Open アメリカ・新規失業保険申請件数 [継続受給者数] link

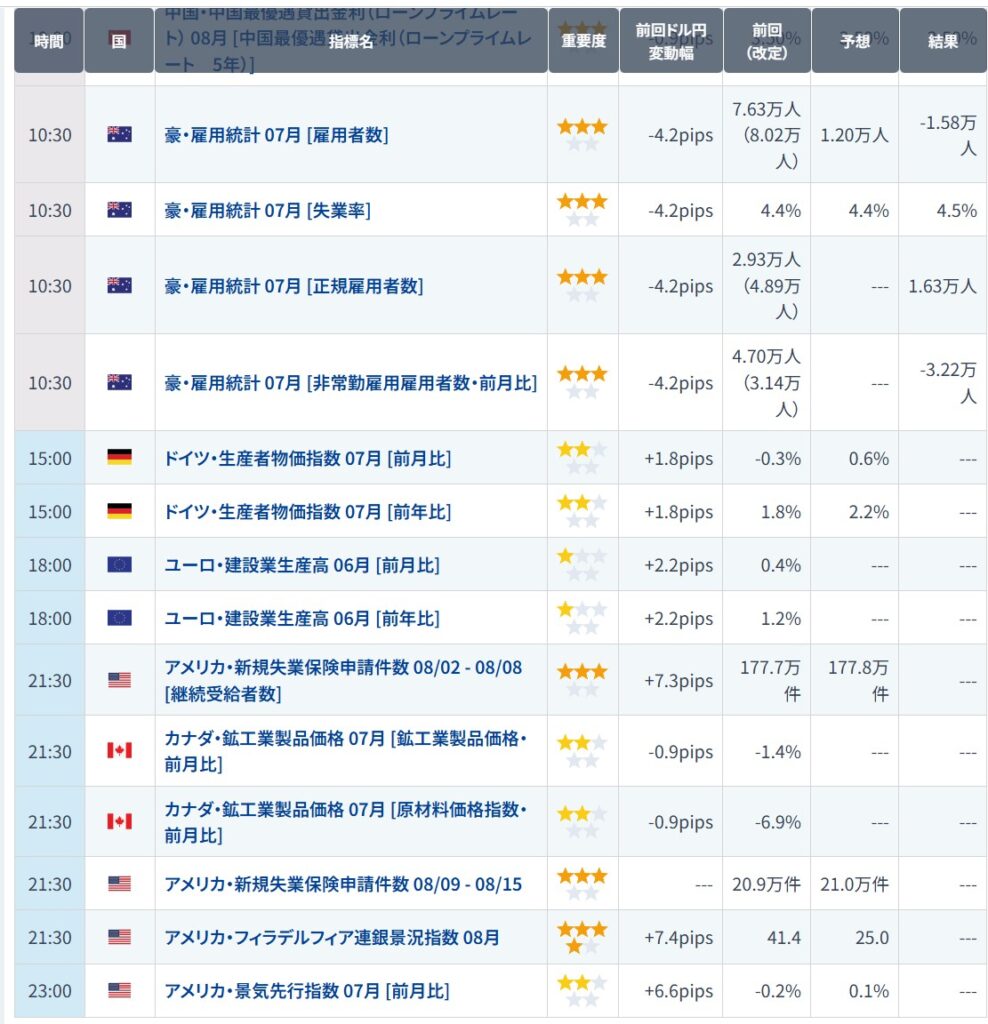343,680
